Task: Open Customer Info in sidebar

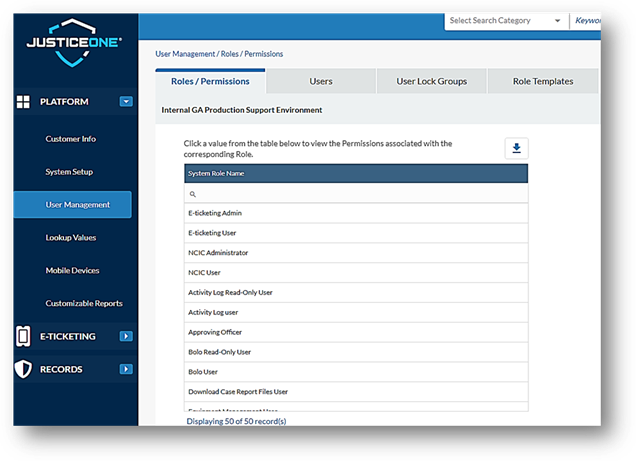Action: coord(71,139)
